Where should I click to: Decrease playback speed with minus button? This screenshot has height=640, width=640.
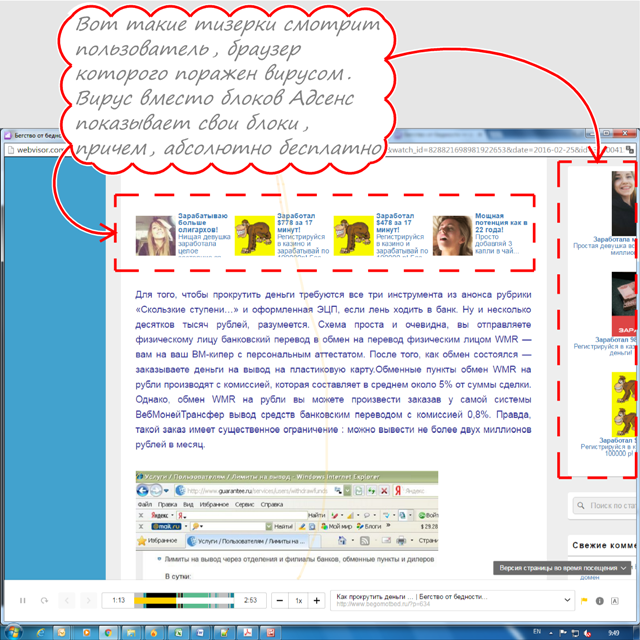coord(277,600)
